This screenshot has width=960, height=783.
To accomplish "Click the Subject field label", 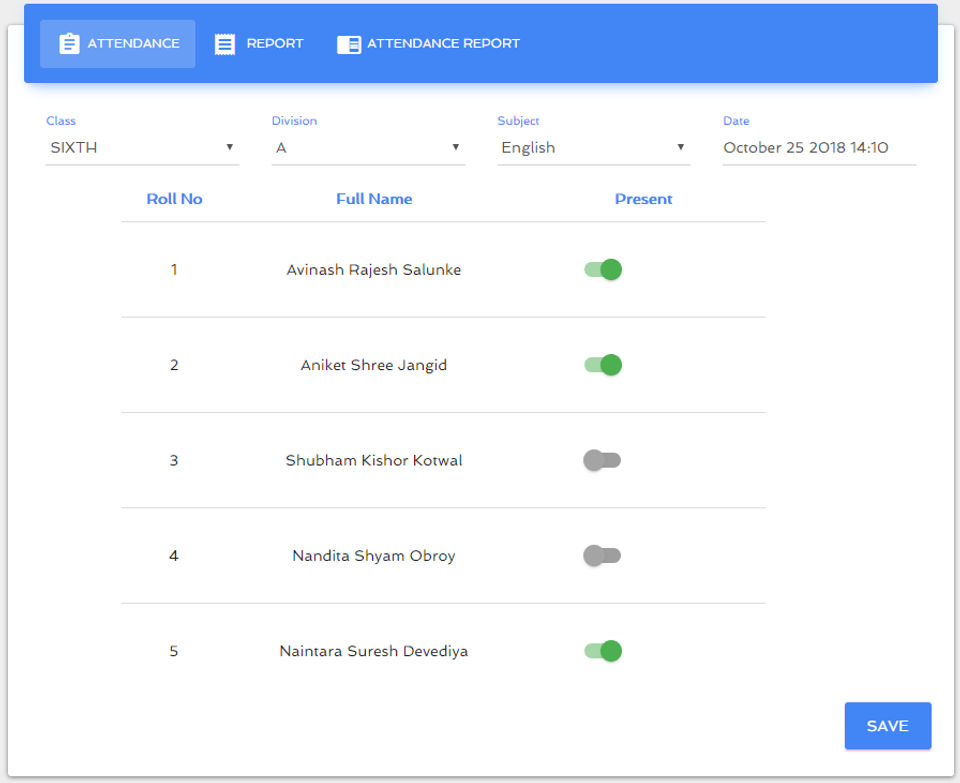I will click(519, 121).
